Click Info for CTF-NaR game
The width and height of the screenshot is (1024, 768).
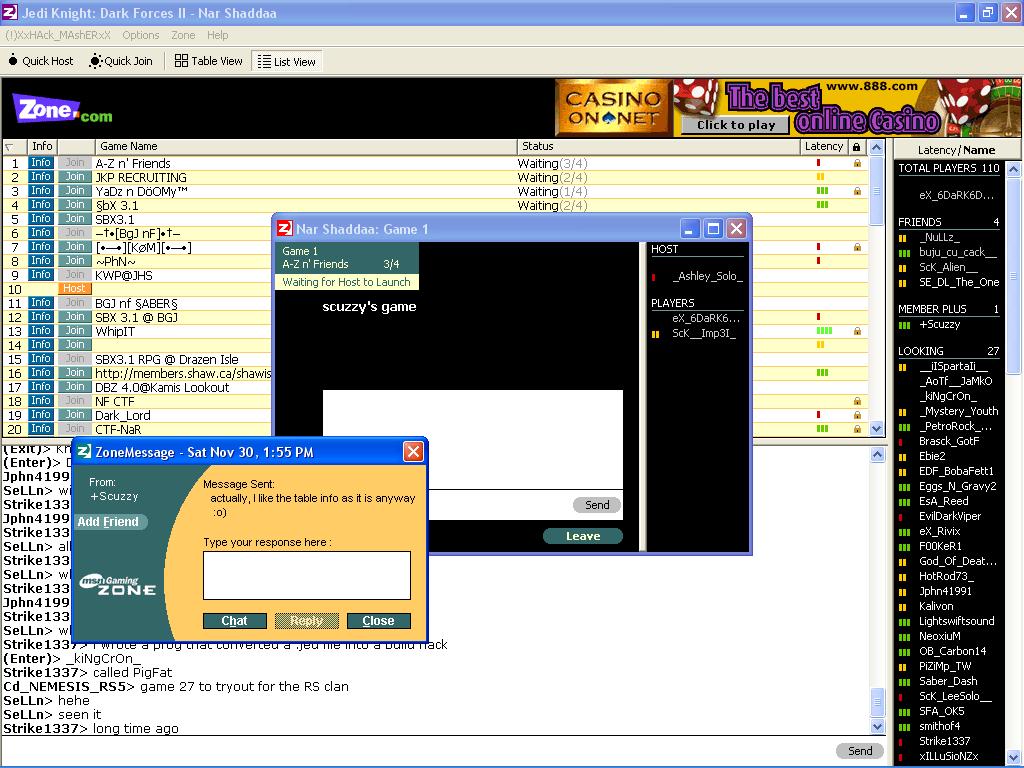tap(40, 429)
